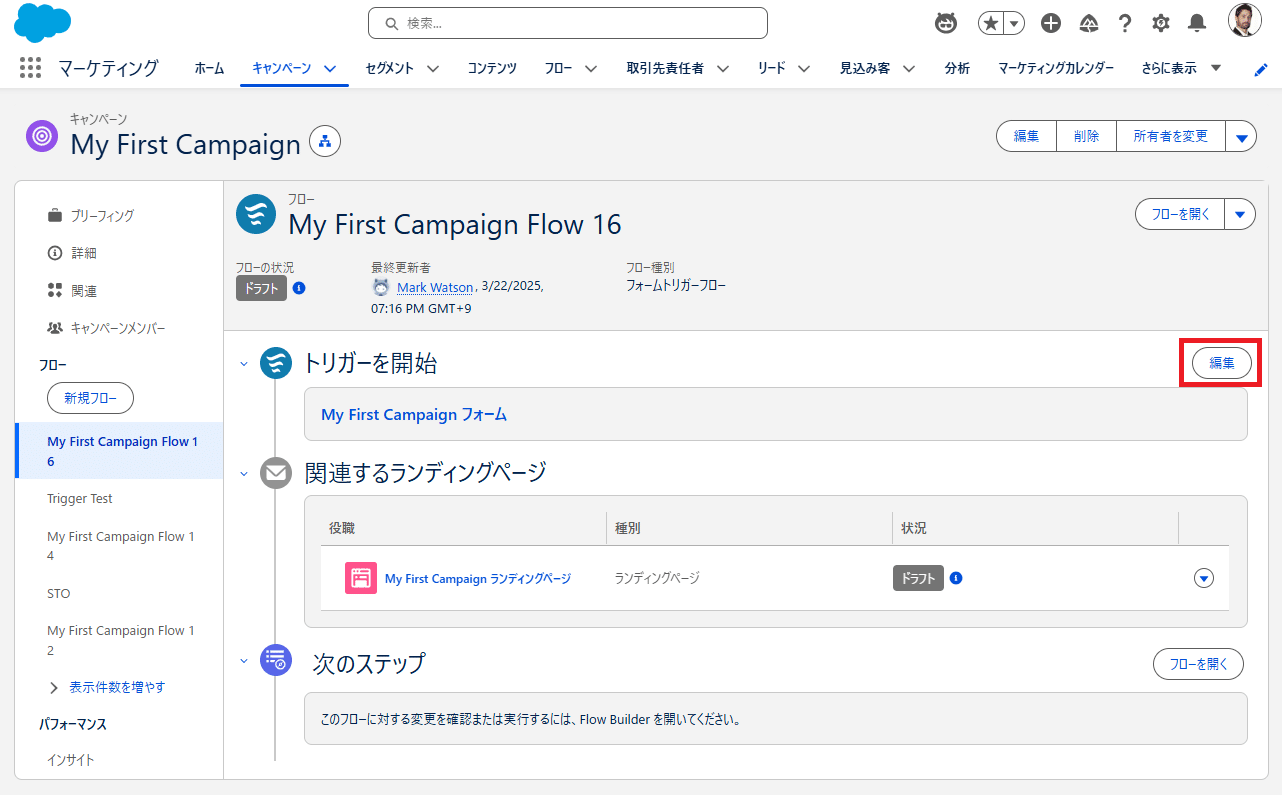Click the キャンペーンメンバー people icon

[55, 328]
